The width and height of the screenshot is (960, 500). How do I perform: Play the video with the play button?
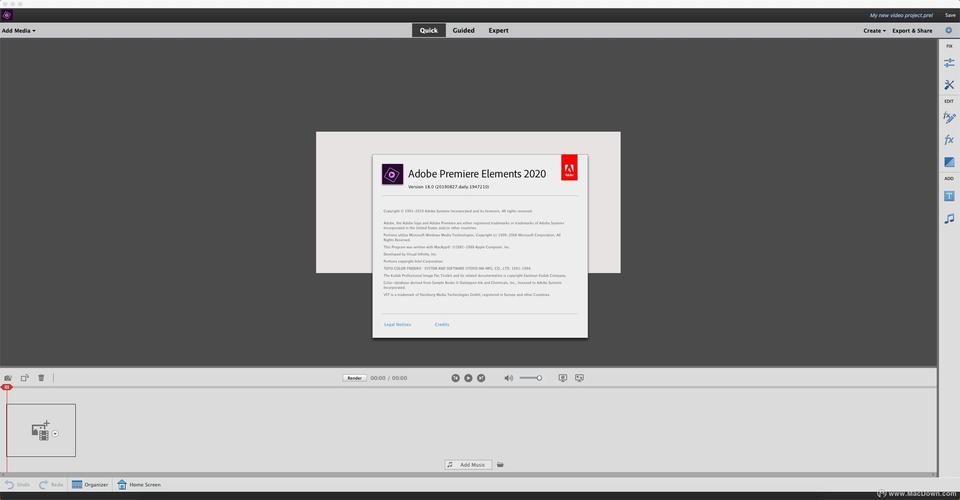(x=468, y=378)
